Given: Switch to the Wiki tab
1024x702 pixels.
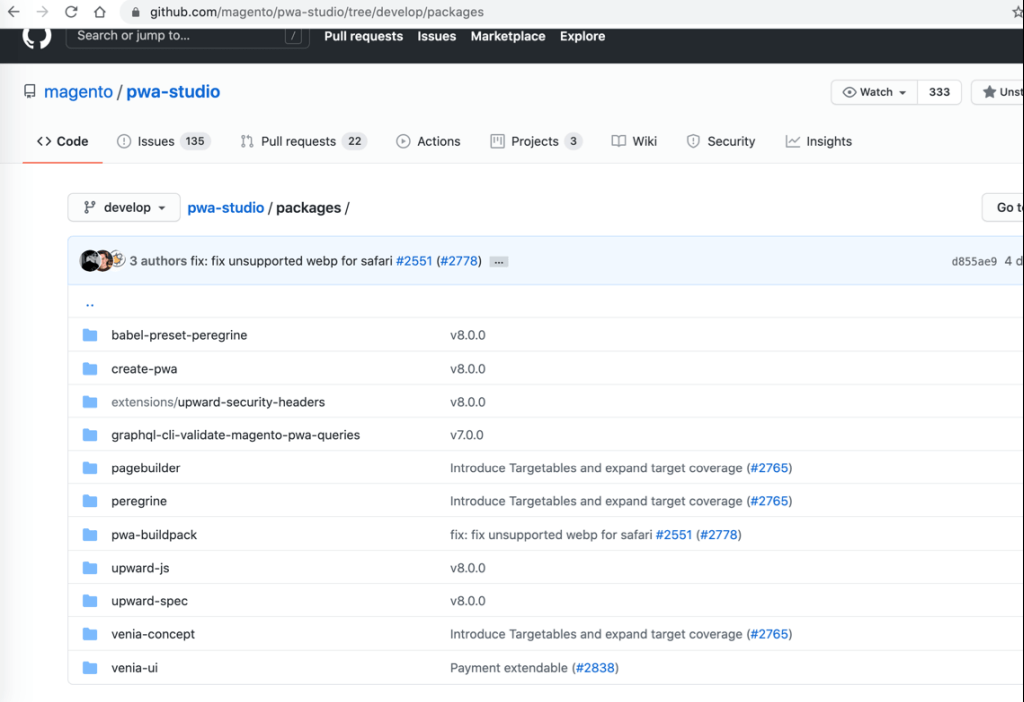Looking at the screenshot, I should (634, 141).
